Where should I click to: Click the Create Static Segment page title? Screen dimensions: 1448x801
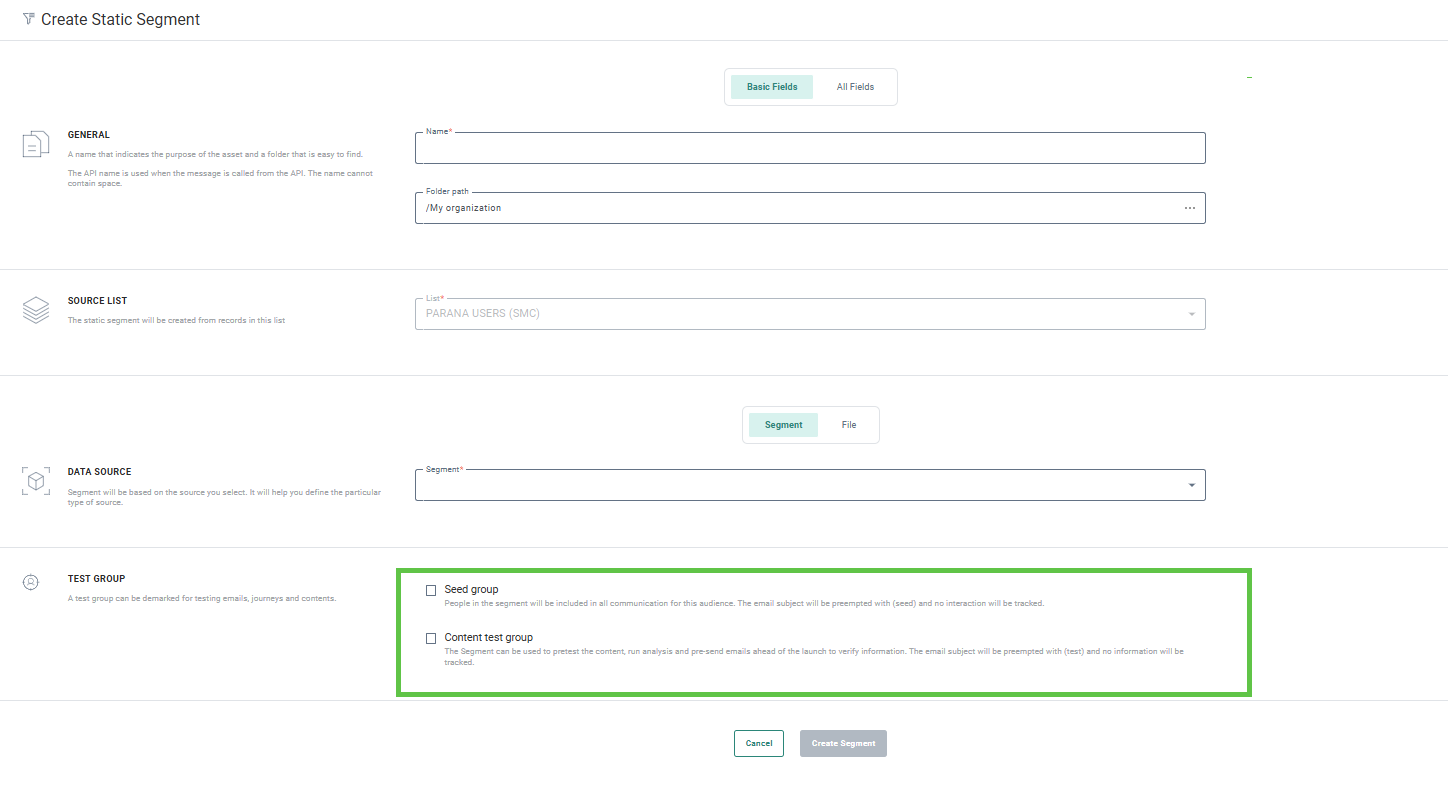(120, 20)
